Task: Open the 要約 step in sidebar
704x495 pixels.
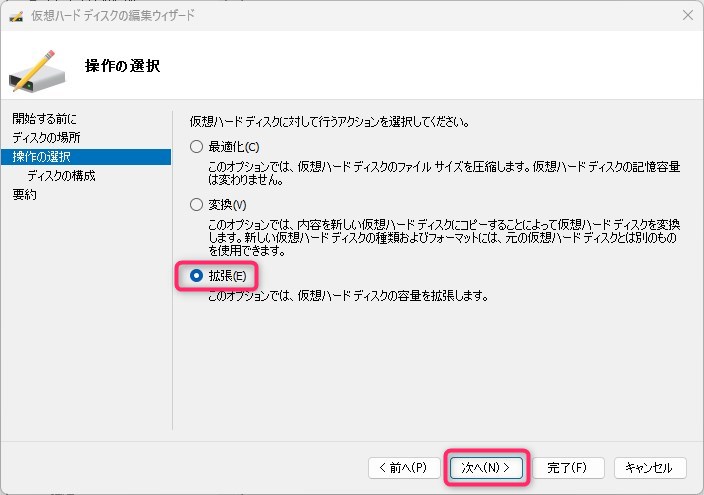Action: tap(25, 194)
